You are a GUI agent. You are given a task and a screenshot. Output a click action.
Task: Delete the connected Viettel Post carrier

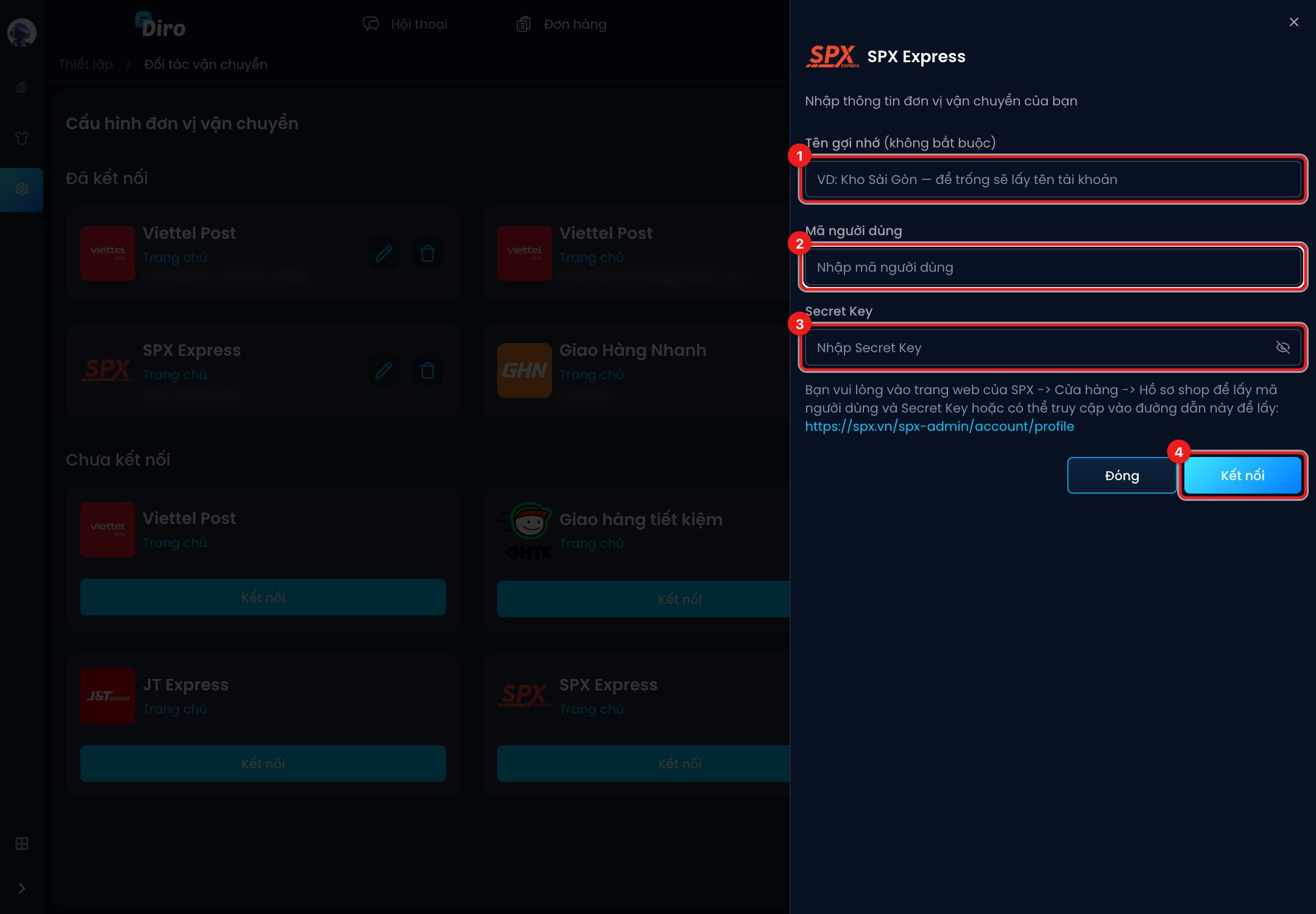pyautogui.click(x=428, y=253)
